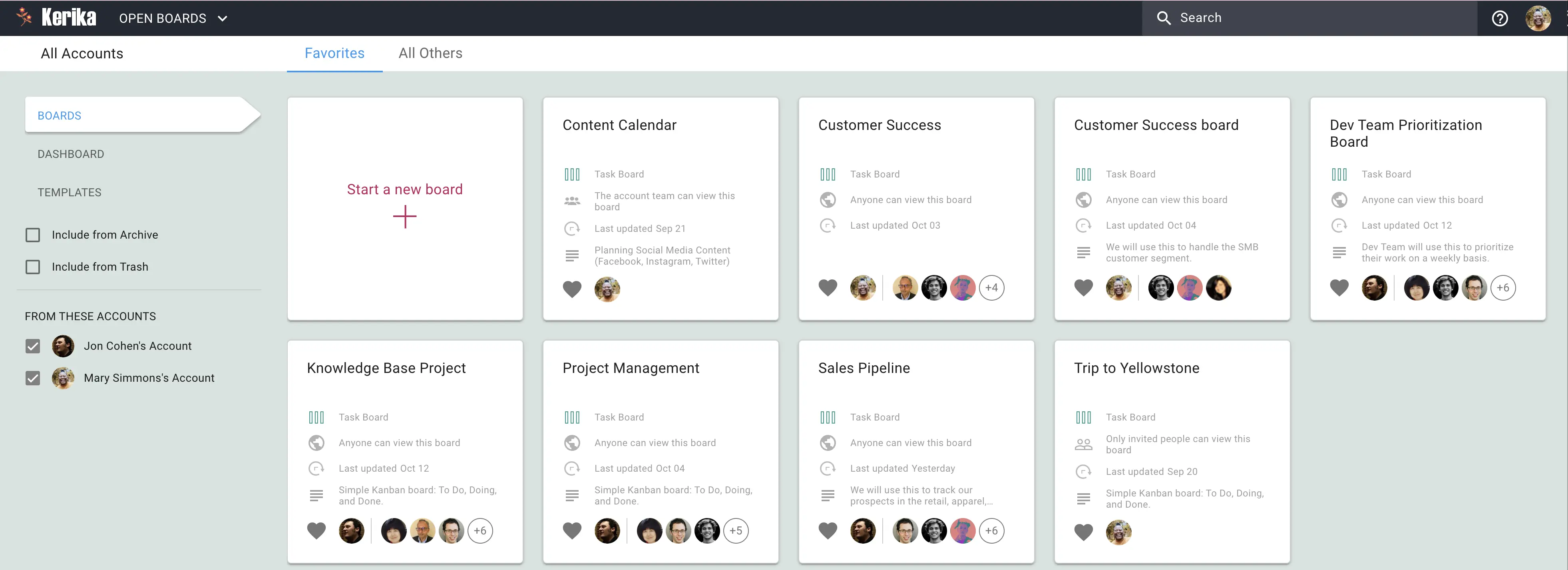Toggle the heart on Trip to Yellowstone
The image size is (1568, 570).
pos(1083,532)
